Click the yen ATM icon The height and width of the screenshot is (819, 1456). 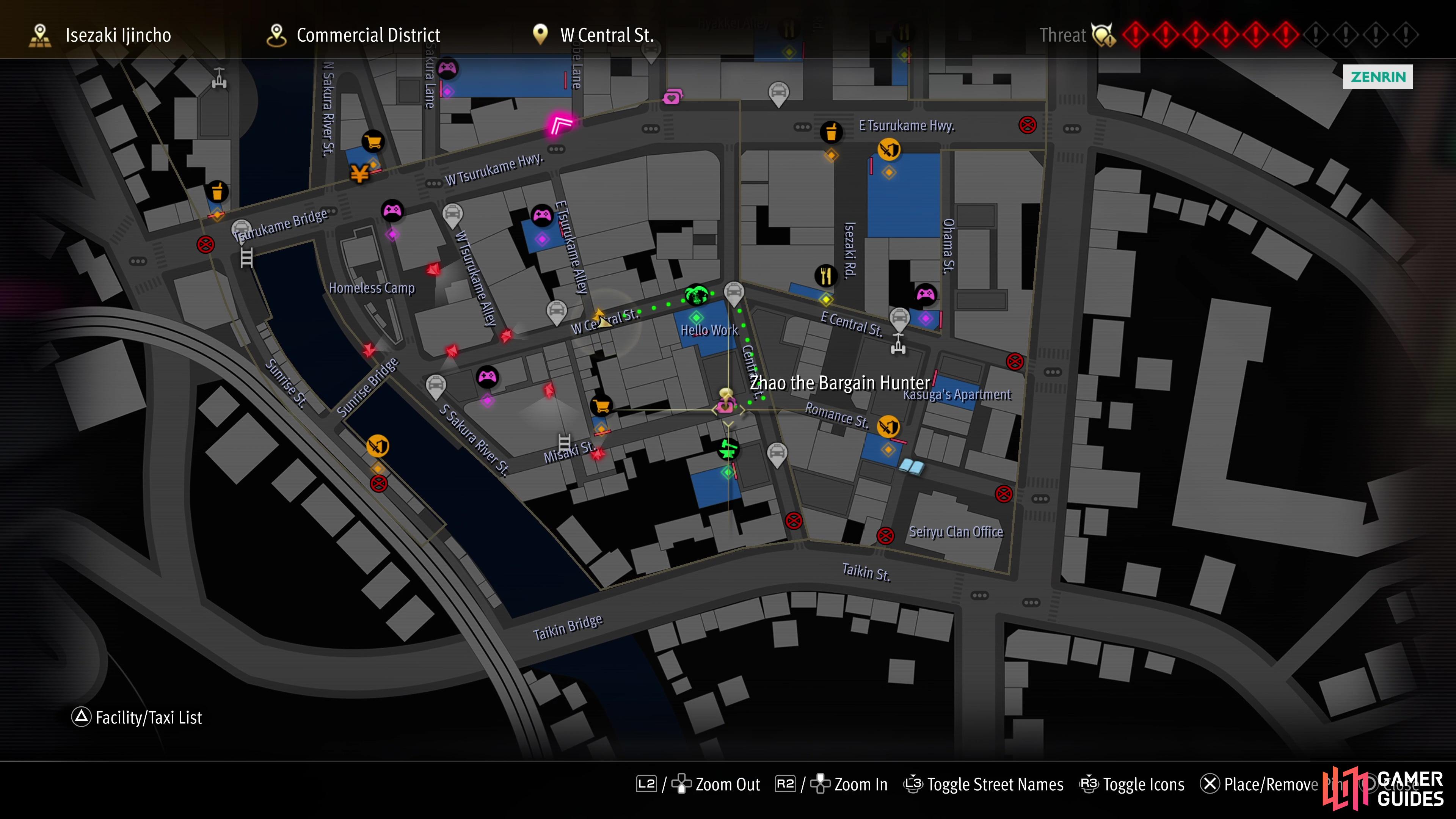pyautogui.click(x=359, y=174)
